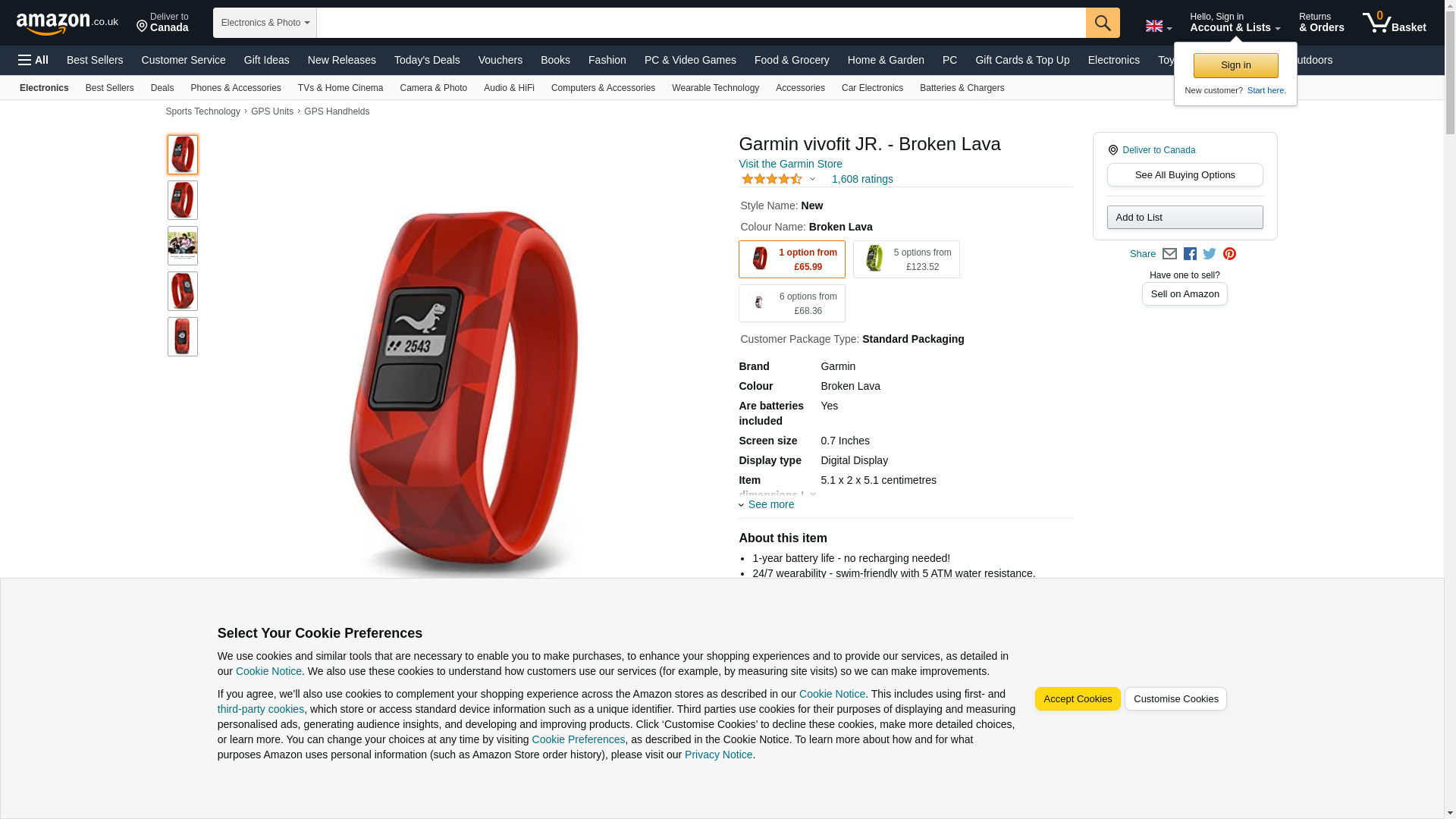The width and height of the screenshot is (1456, 819).
Task: Click See All Buying Options
Action: pyautogui.click(x=1185, y=175)
